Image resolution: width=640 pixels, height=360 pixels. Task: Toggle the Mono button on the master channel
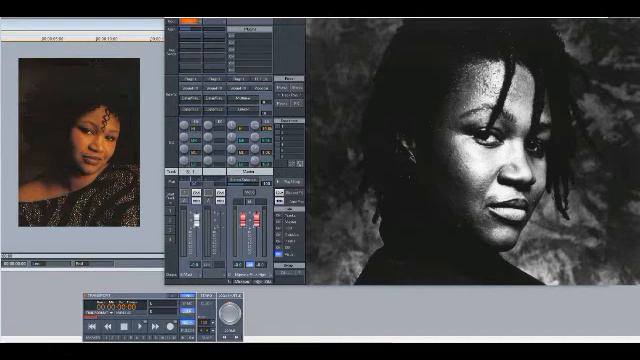click(x=249, y=192)
